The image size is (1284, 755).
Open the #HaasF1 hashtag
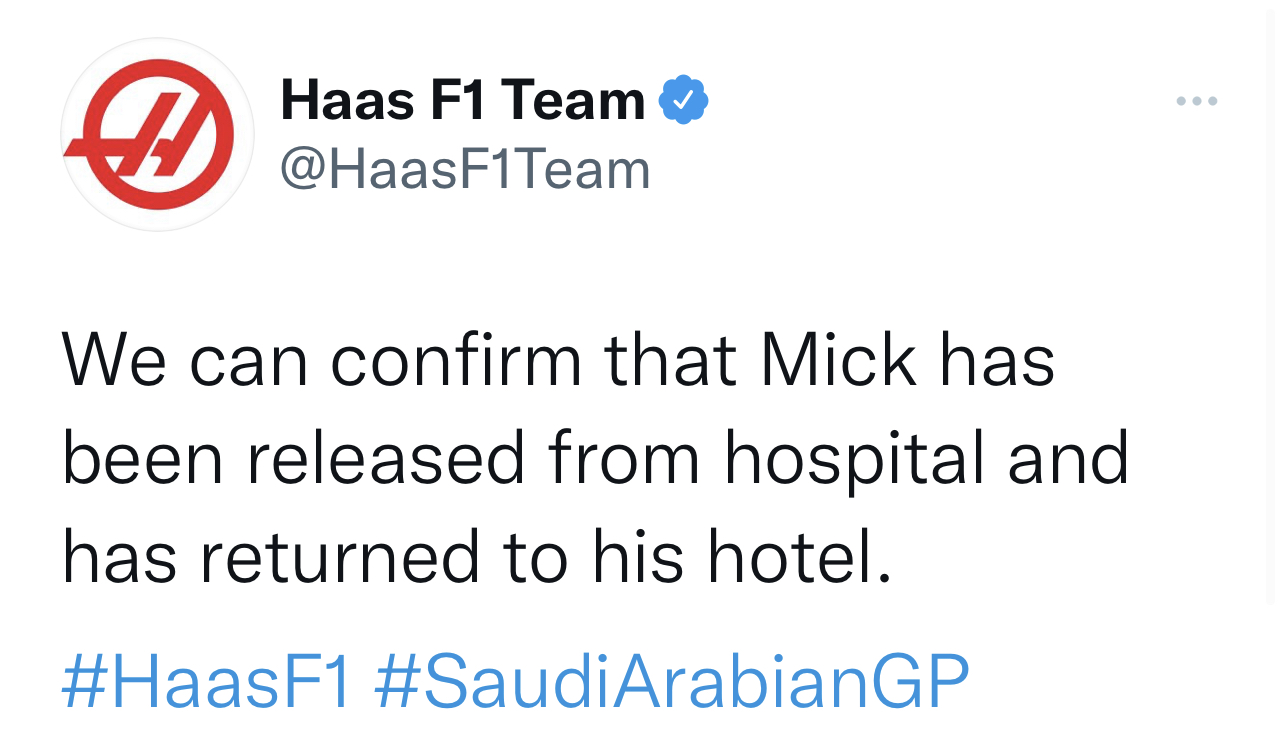(207, 681)
